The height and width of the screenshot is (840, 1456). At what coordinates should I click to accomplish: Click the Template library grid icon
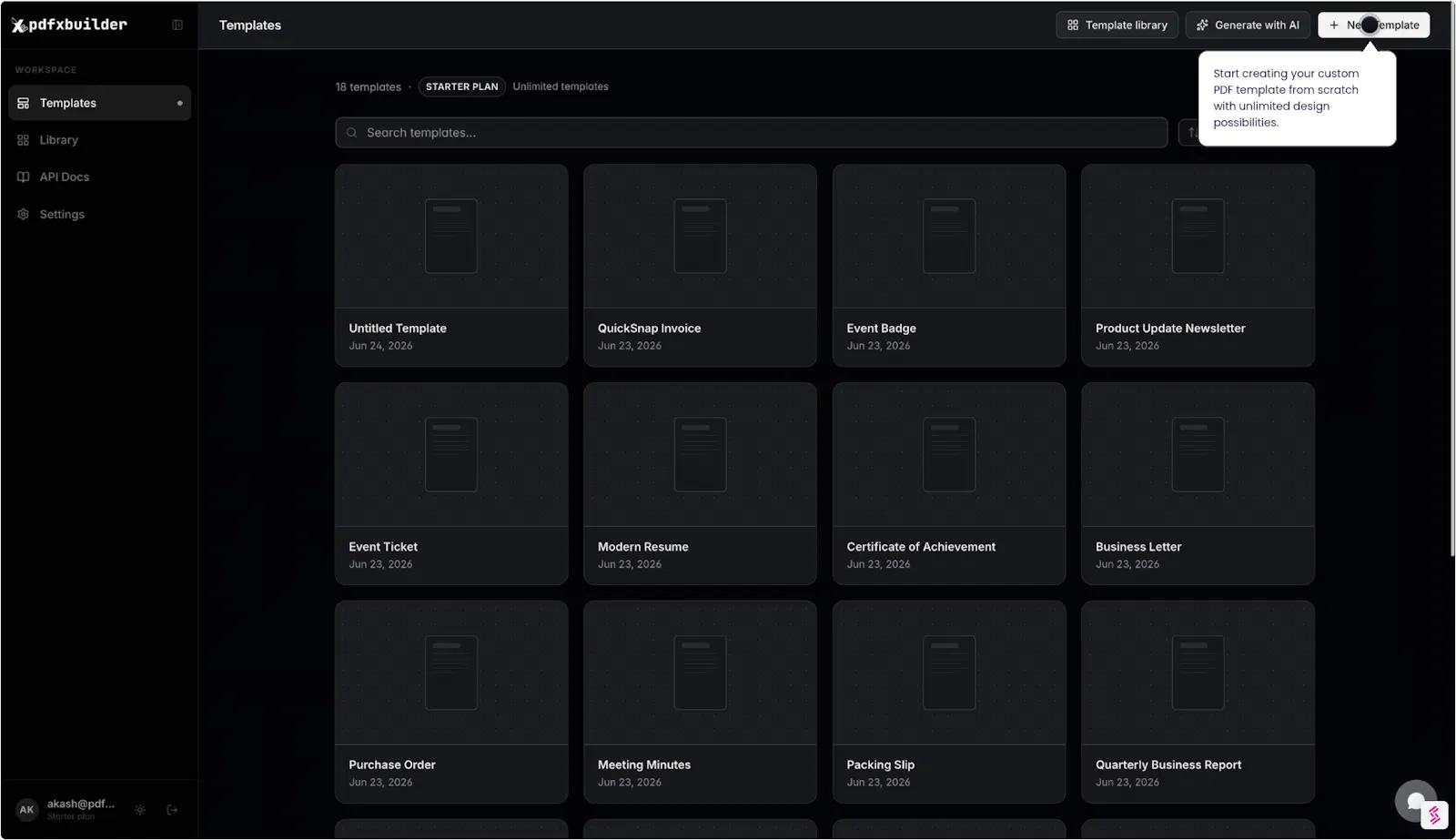tap(1073, 25)
